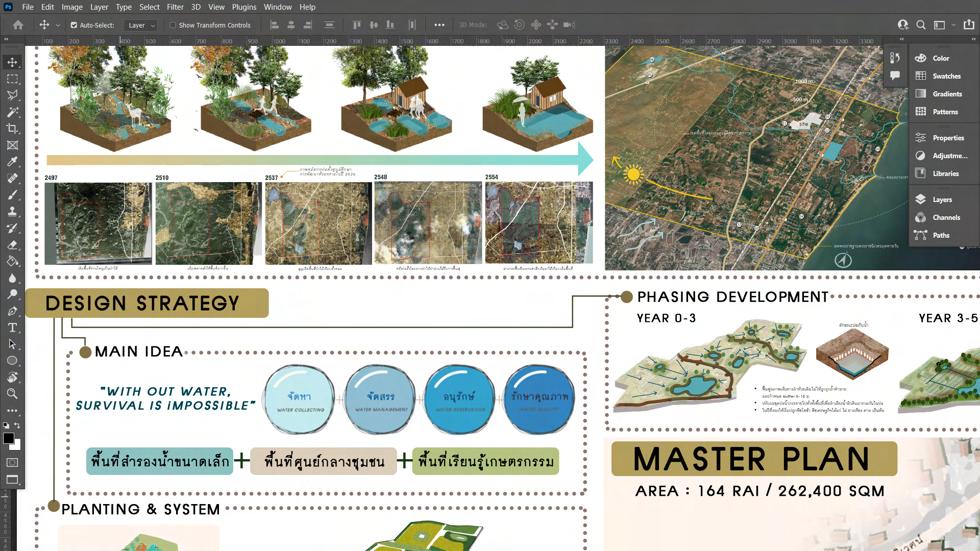This screenshot has height=551, width=980.
Task: Align horizontal centers in options bar
Action: click(291, 25)
